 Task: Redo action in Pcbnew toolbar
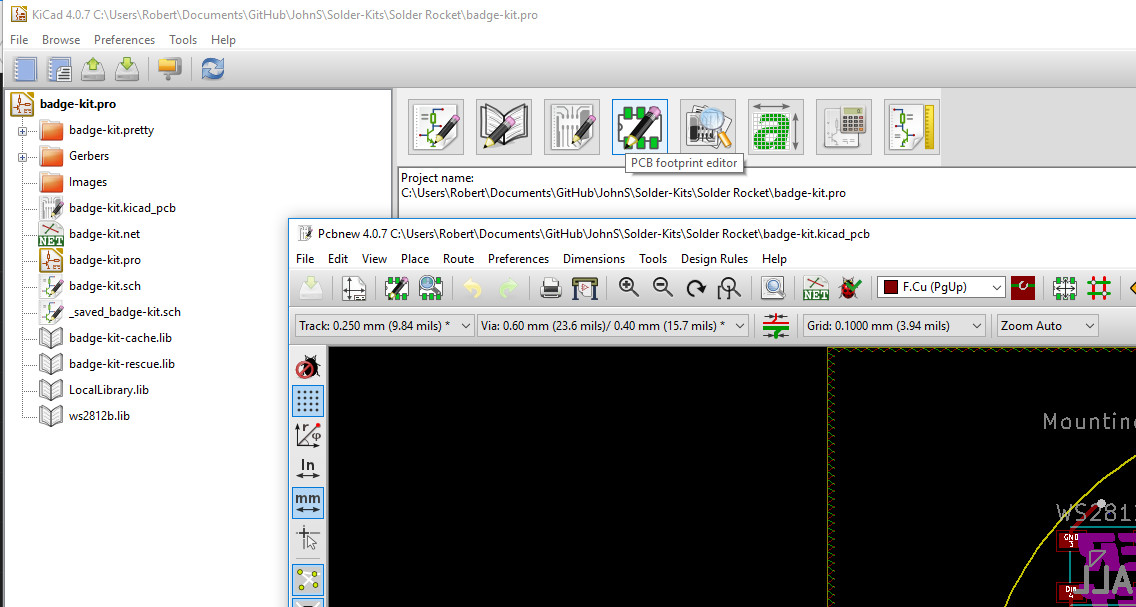[x=507, y=288]
